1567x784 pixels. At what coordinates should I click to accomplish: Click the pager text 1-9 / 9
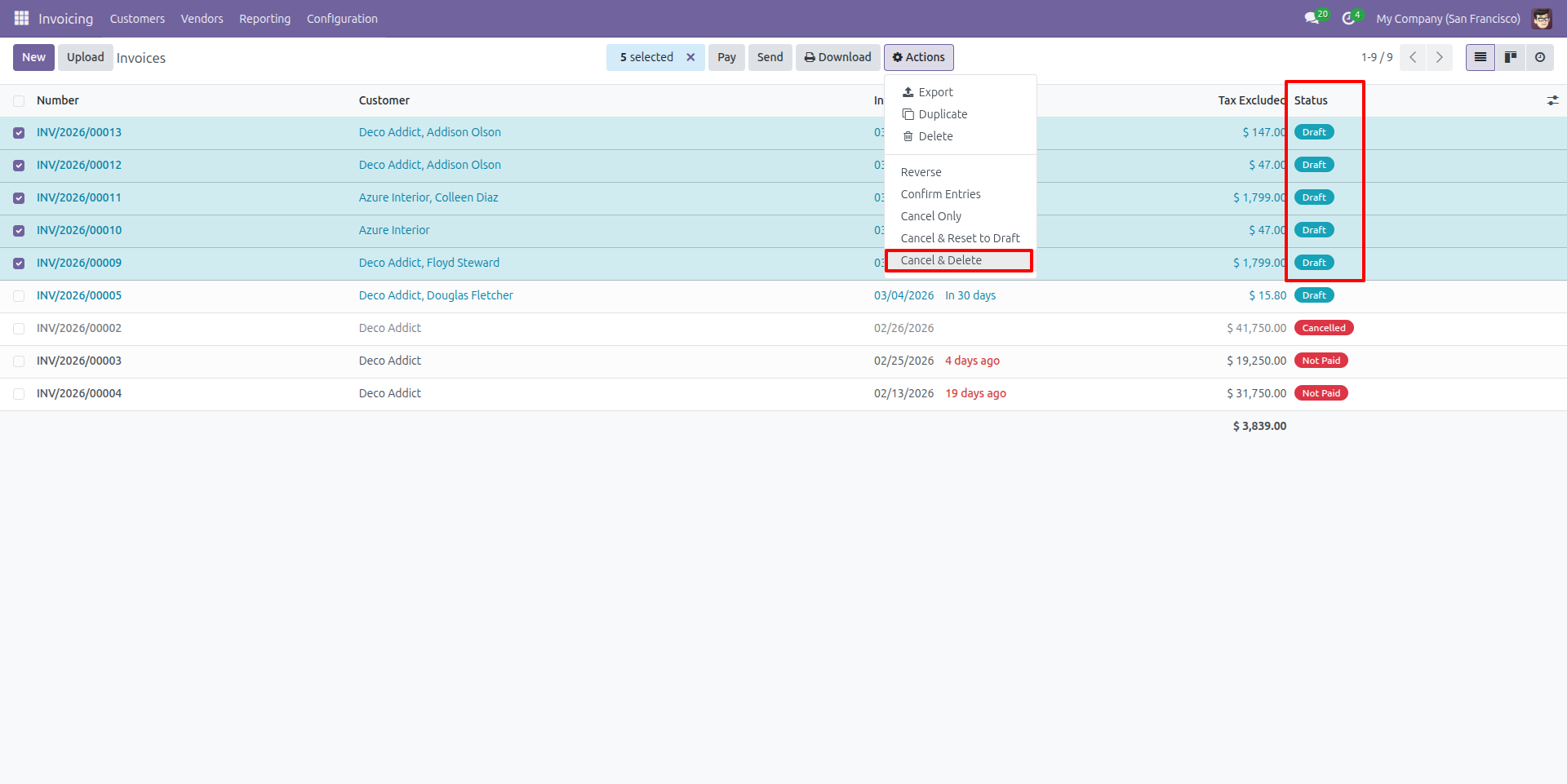point(1376,57)
